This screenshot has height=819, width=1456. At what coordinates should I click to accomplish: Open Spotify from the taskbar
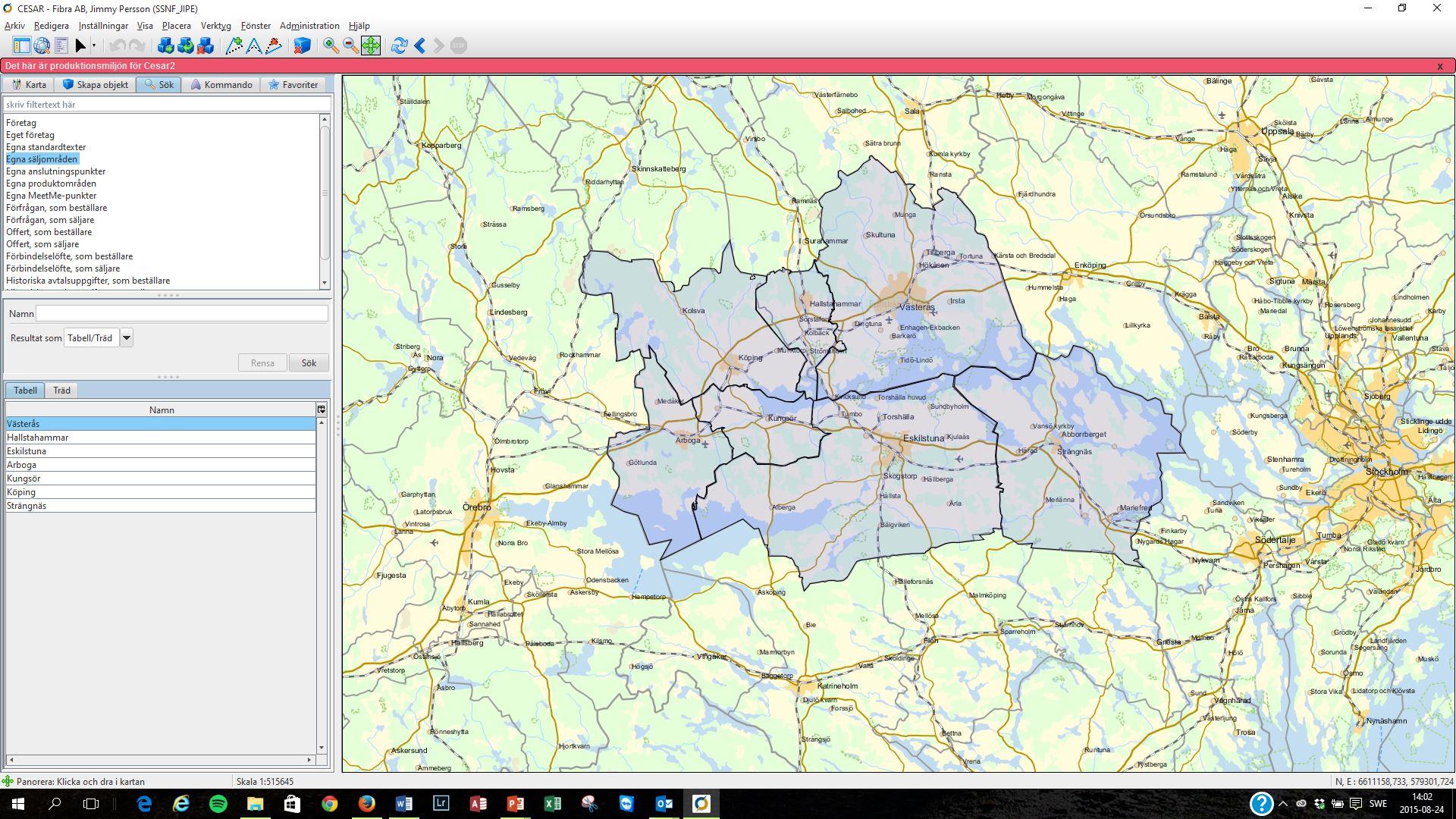[x=218, y=804]
